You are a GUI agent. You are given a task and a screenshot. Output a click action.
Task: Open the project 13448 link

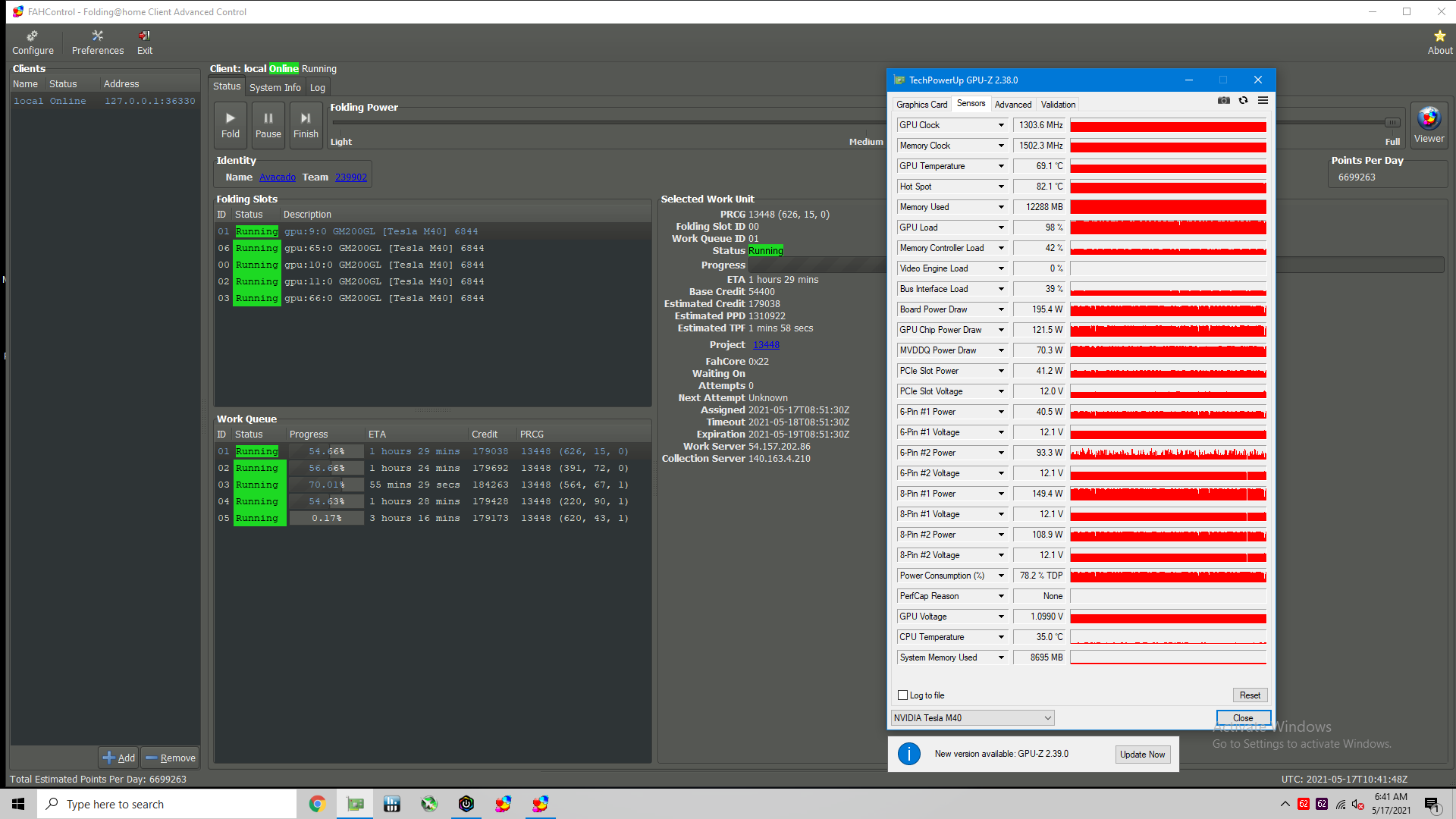tap(766, 345)
